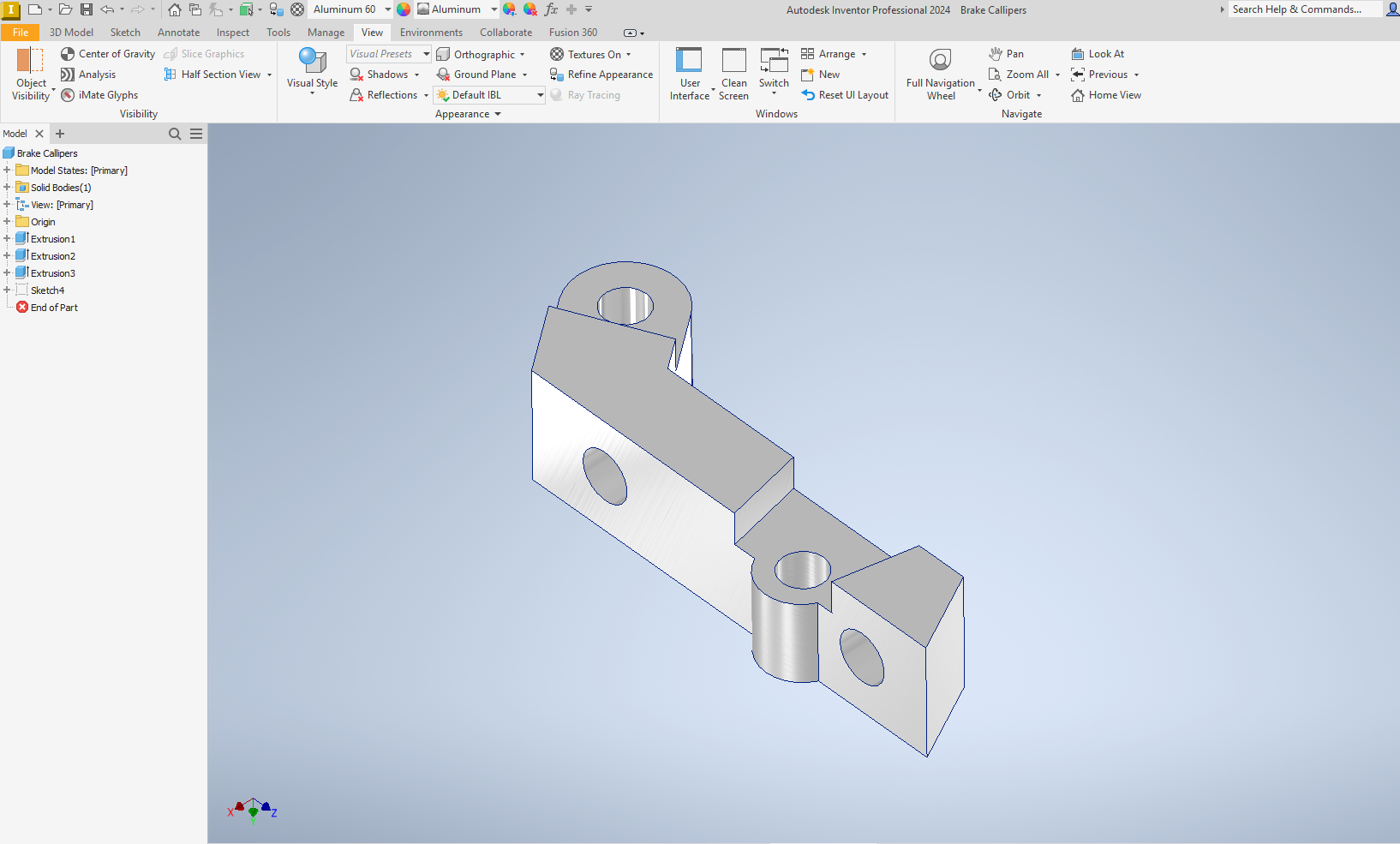1400x844 pixels.
Task: Open the Fusion 360 tab
Action: pyautogui.click(x=572, y=32)
